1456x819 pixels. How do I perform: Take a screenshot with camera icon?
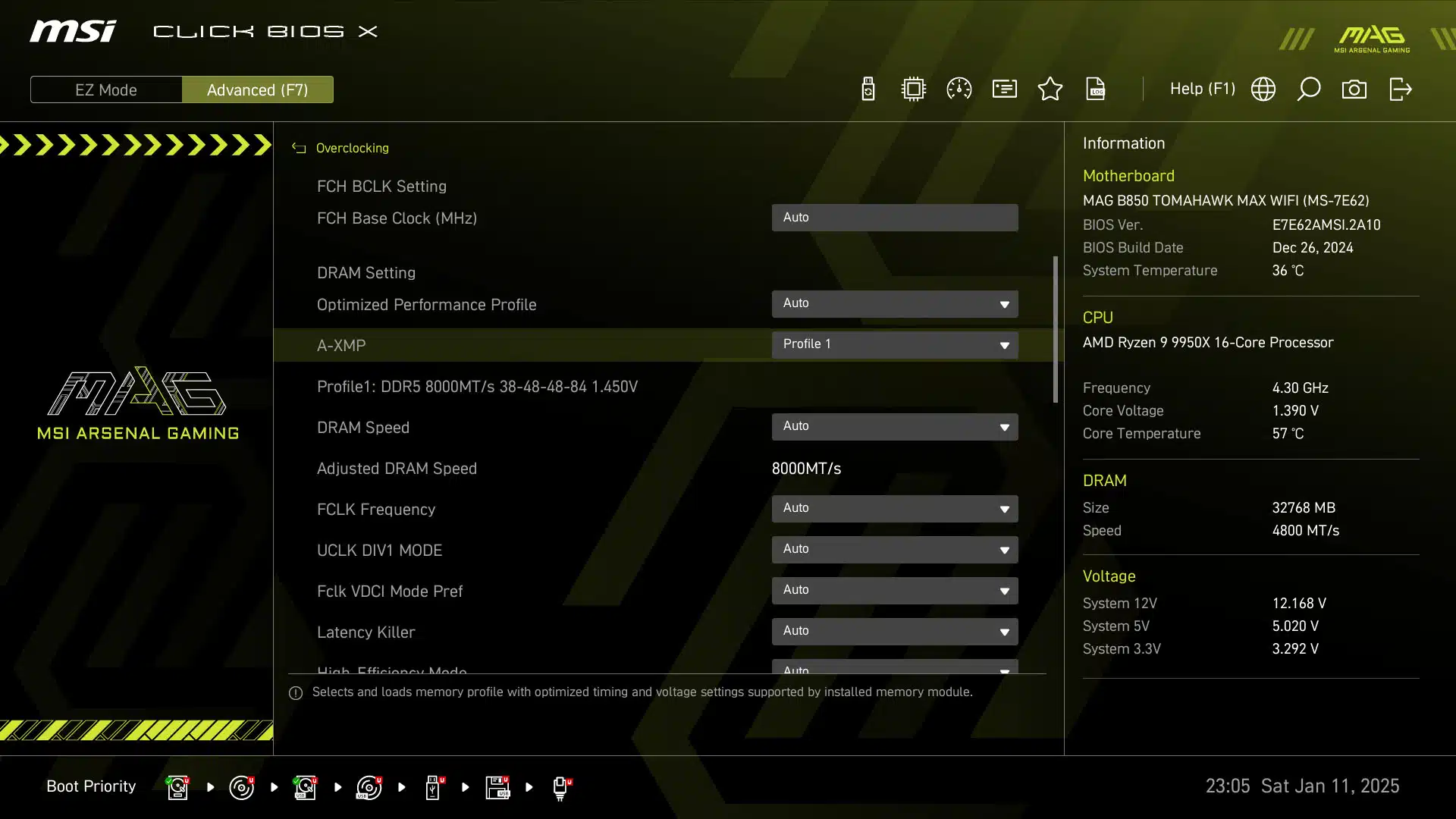[x=1354, y=89]
